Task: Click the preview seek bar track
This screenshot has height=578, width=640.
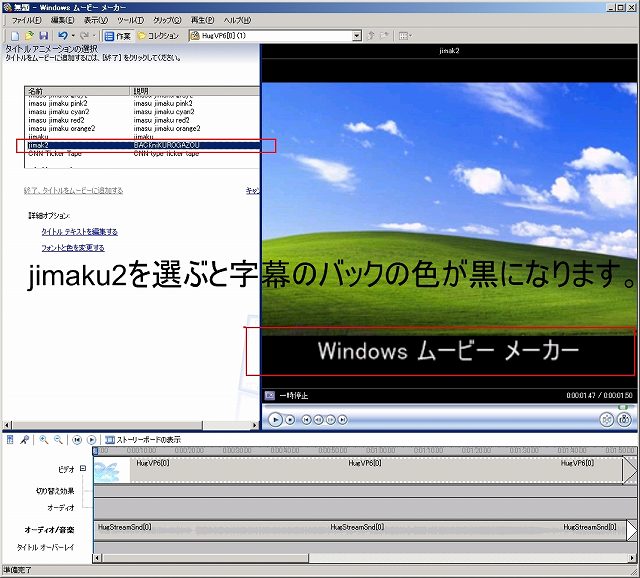Action: 447,407
